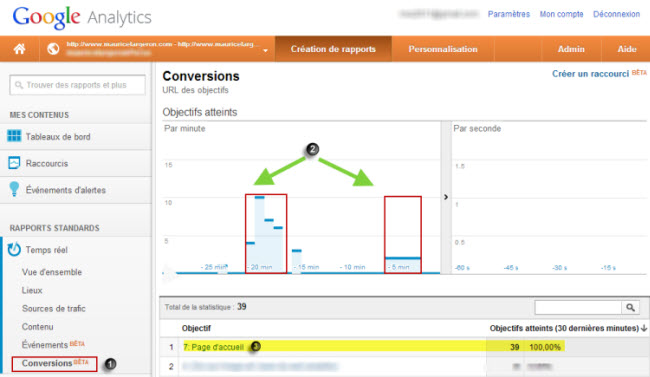Click the Déconnexion link
The width and height of the screenshot is (650, 377).
tap(616, 14)
